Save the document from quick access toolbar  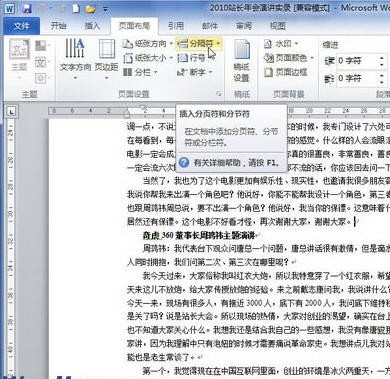(x=27, y=9)
